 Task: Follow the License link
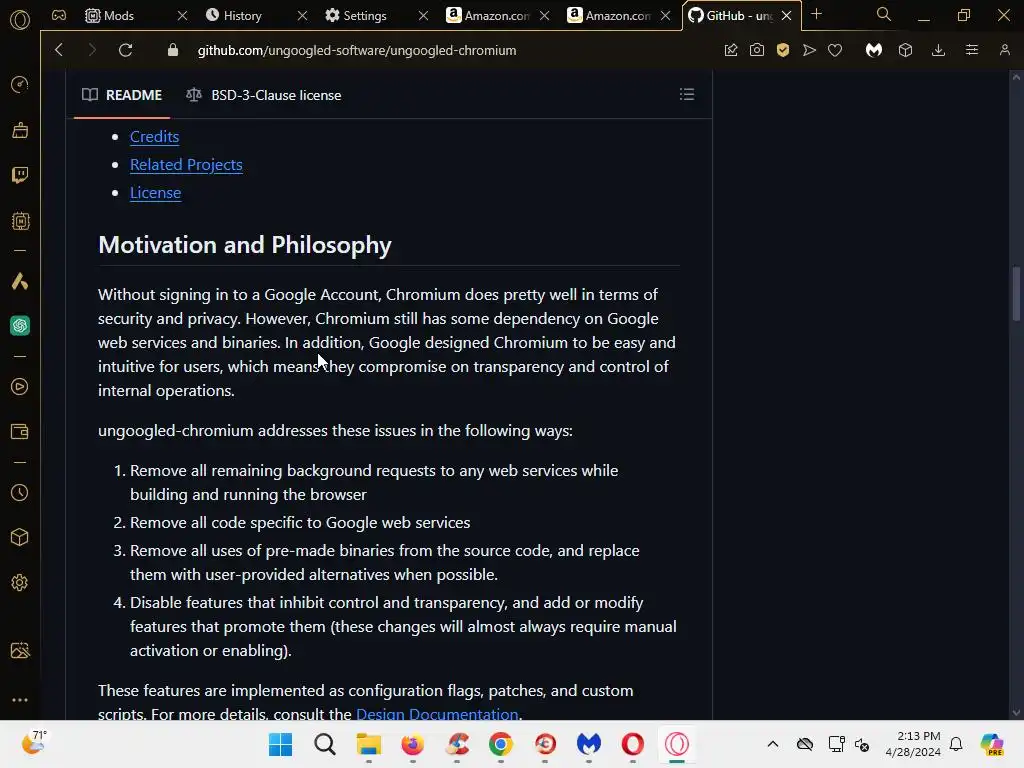pos(155,193)
